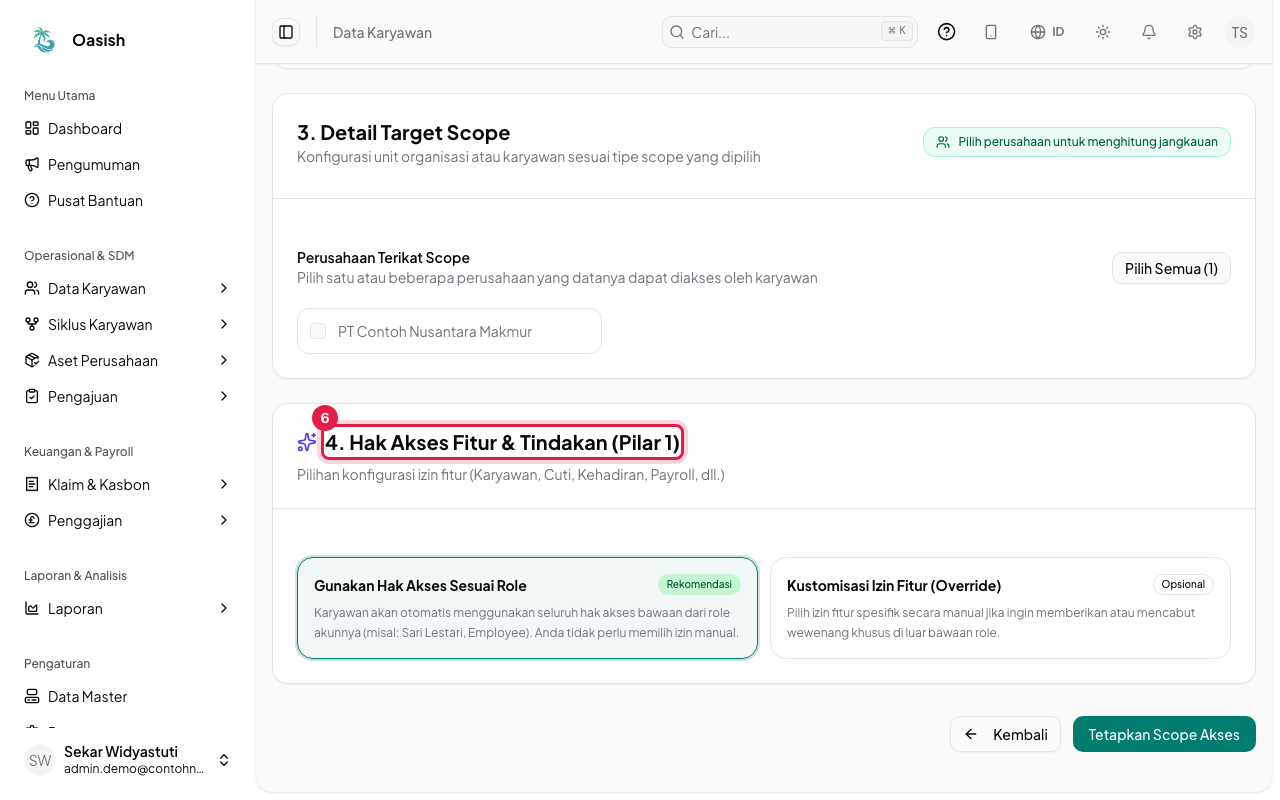Image resolution: width=1280 pixels, height=800 pixels.
Task: Open the help question-mark icon
Action: tap(946, 32)
